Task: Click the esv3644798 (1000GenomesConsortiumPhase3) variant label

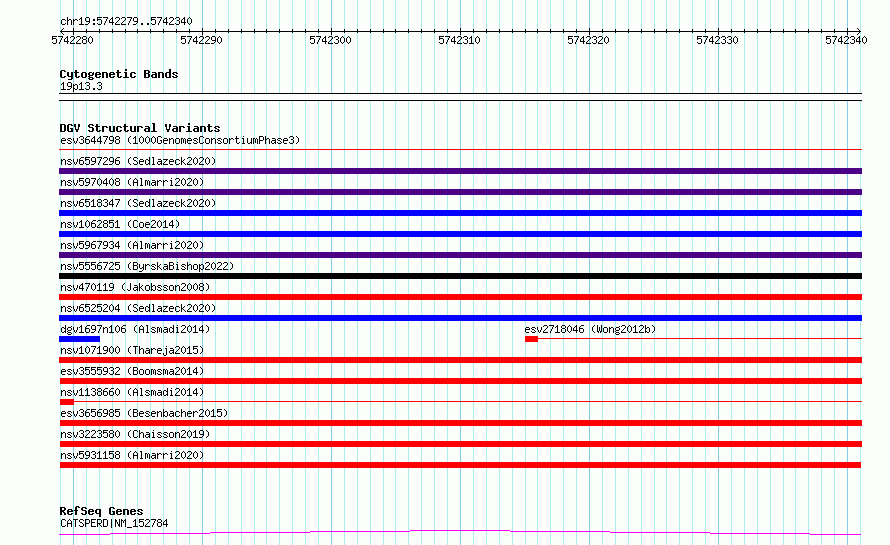Action: coord(180,140)
